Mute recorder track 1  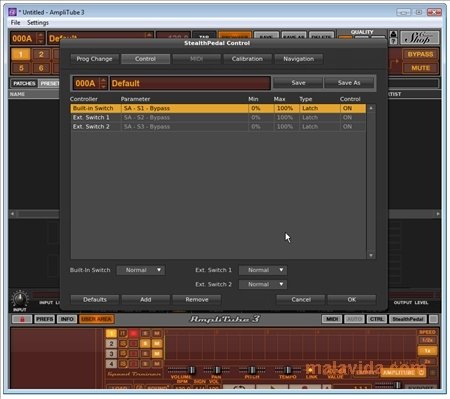[157, 333]
